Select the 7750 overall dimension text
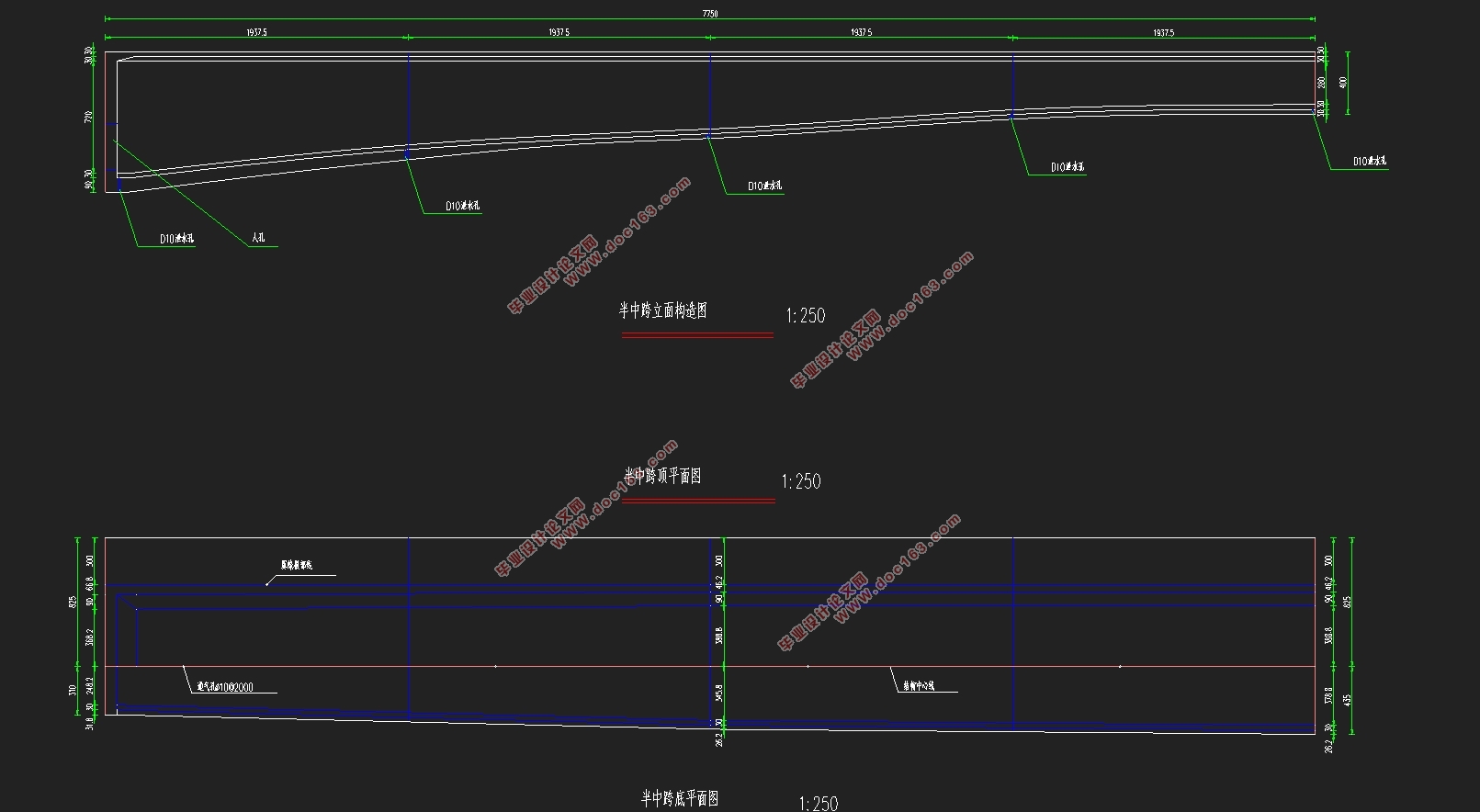 tap(709, 14)
